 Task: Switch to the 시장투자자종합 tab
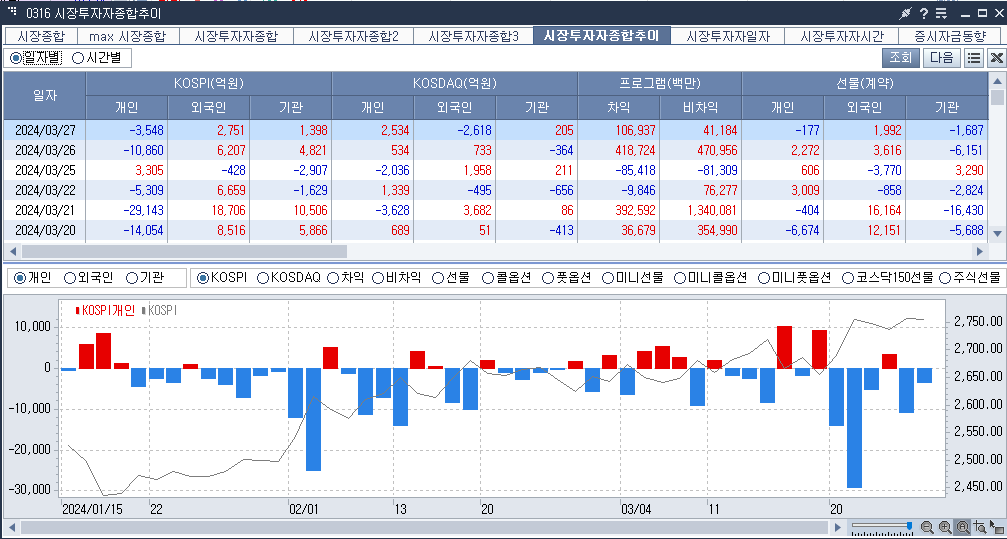[x=236, y=36]
